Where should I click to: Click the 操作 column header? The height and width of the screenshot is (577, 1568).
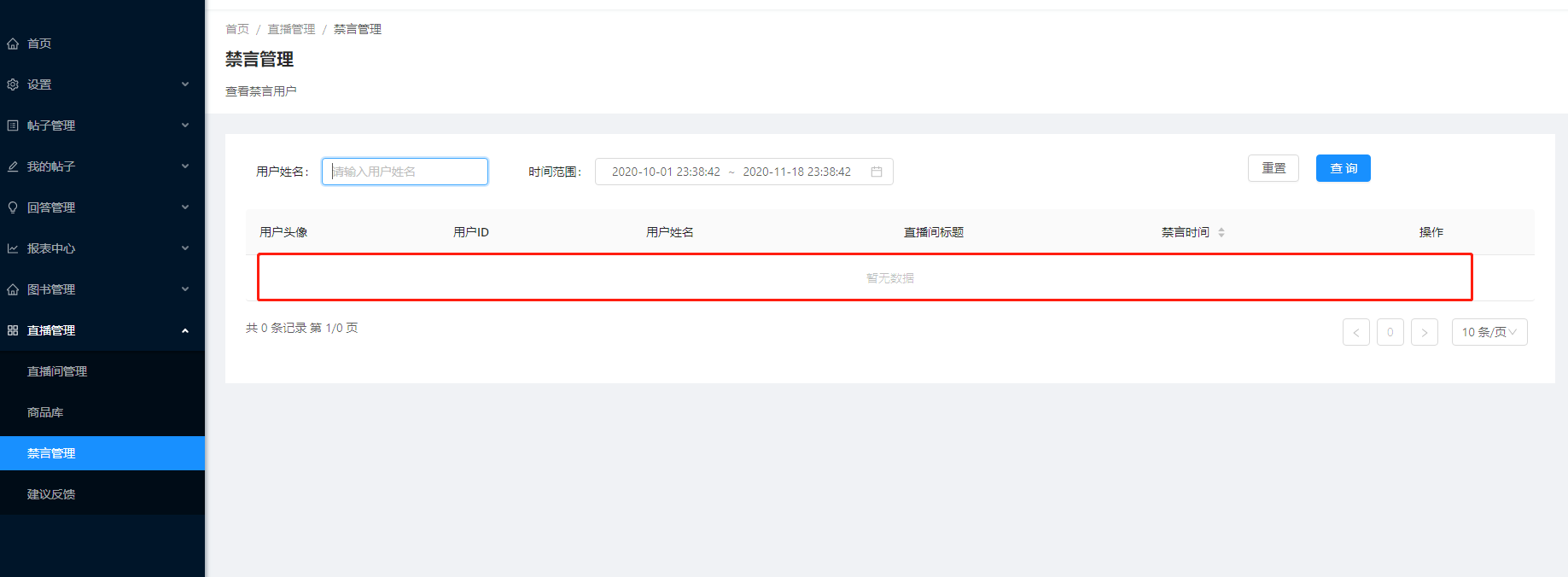tap(1431, 232)
